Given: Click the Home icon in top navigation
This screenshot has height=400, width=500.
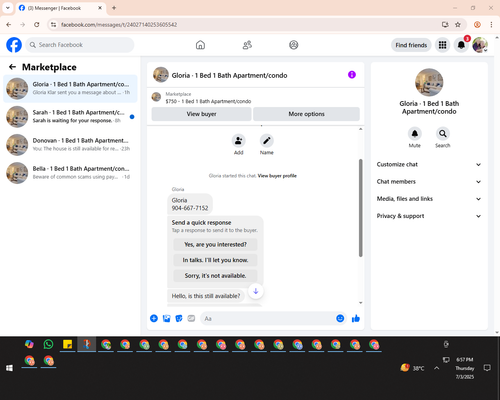Looking at the screenshot, I should (x=200, y=45).
